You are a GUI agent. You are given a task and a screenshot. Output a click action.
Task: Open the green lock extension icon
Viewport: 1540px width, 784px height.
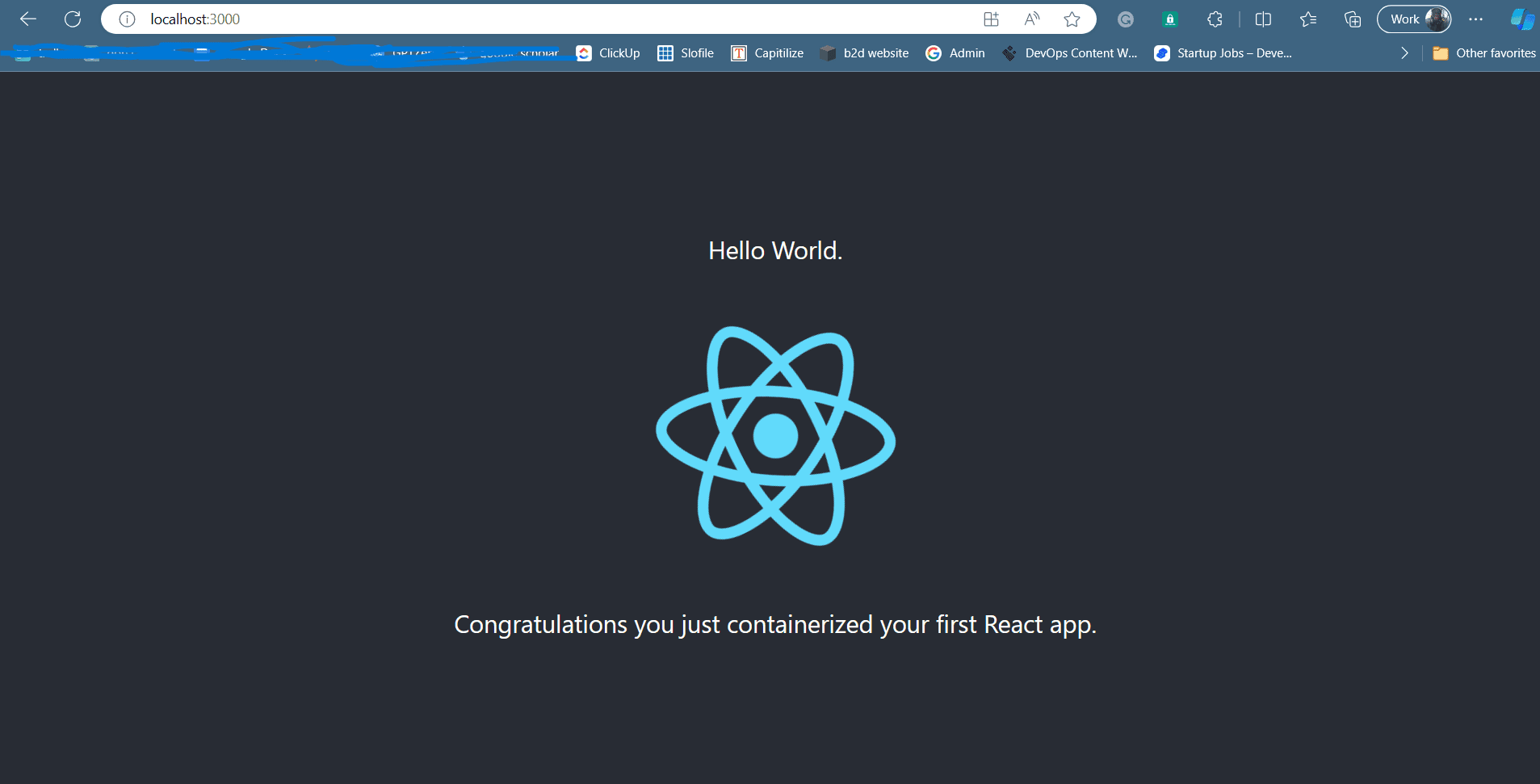(1169, 19)
